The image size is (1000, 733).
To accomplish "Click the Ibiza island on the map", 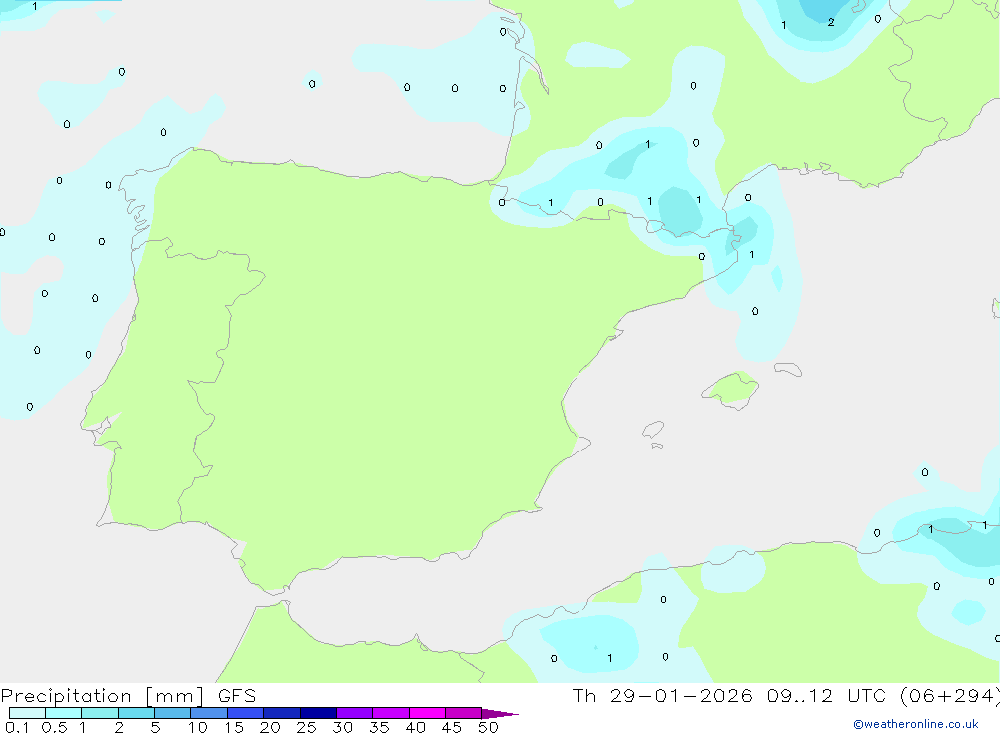I will click(653, 430).
